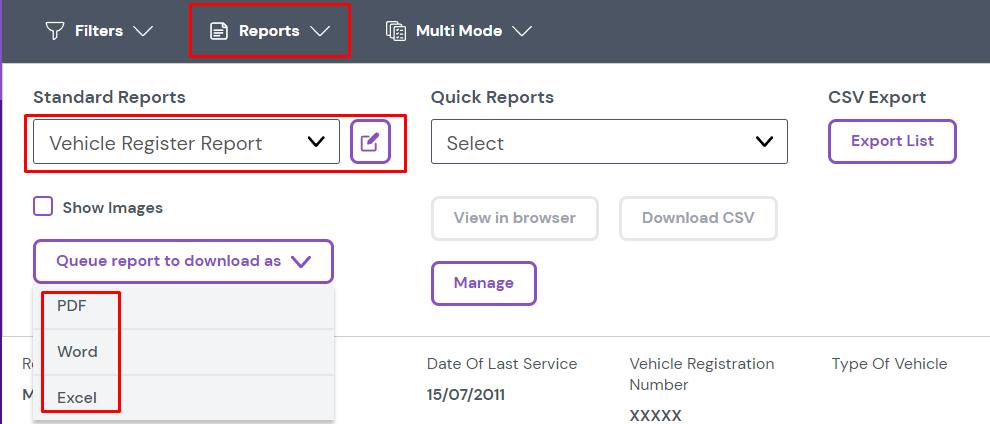990x424 pixels.
Task: Click the View in browser button
Action: point(514,218)
